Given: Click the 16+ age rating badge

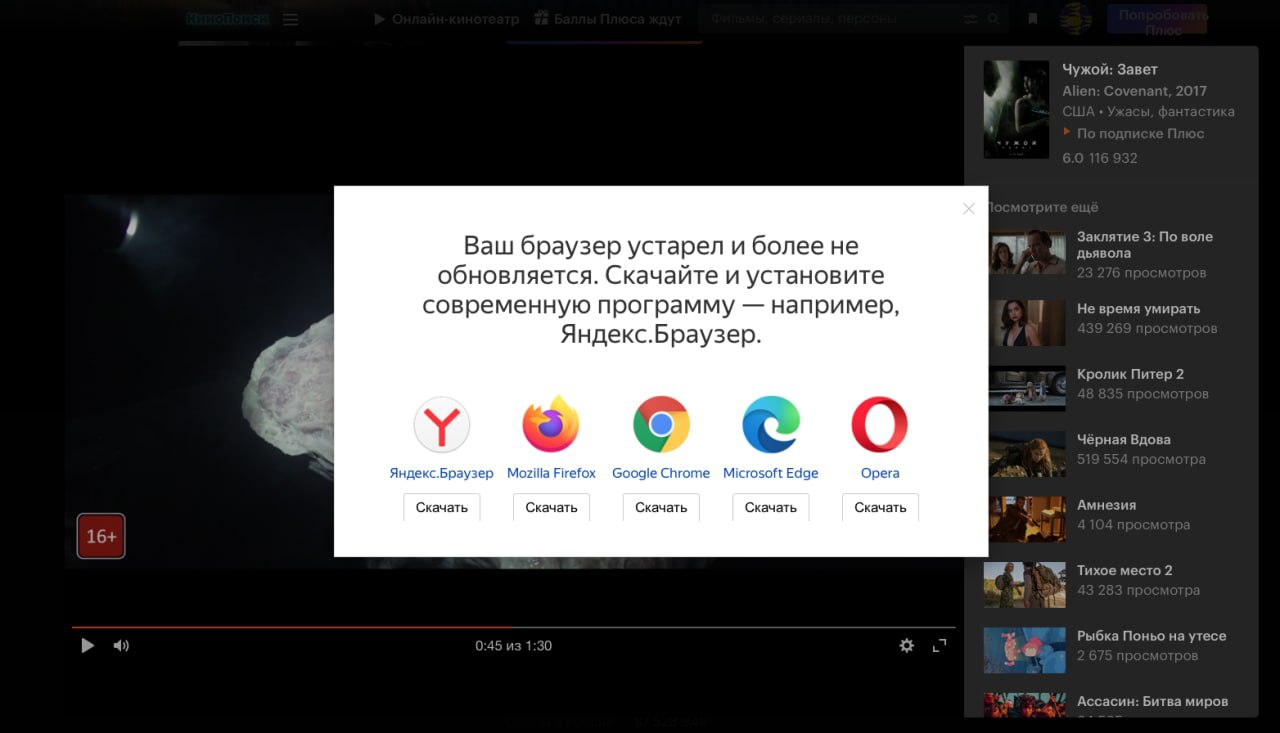Looking at the screenshot, I should point(101,536).
